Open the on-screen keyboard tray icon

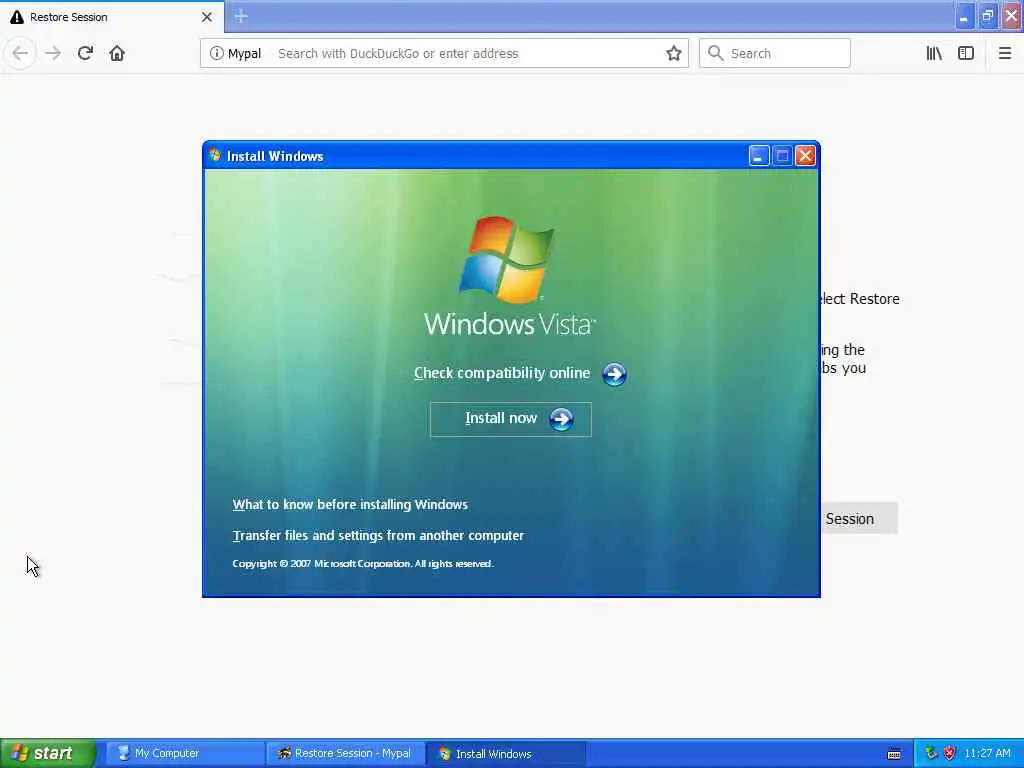coord(894,754)
